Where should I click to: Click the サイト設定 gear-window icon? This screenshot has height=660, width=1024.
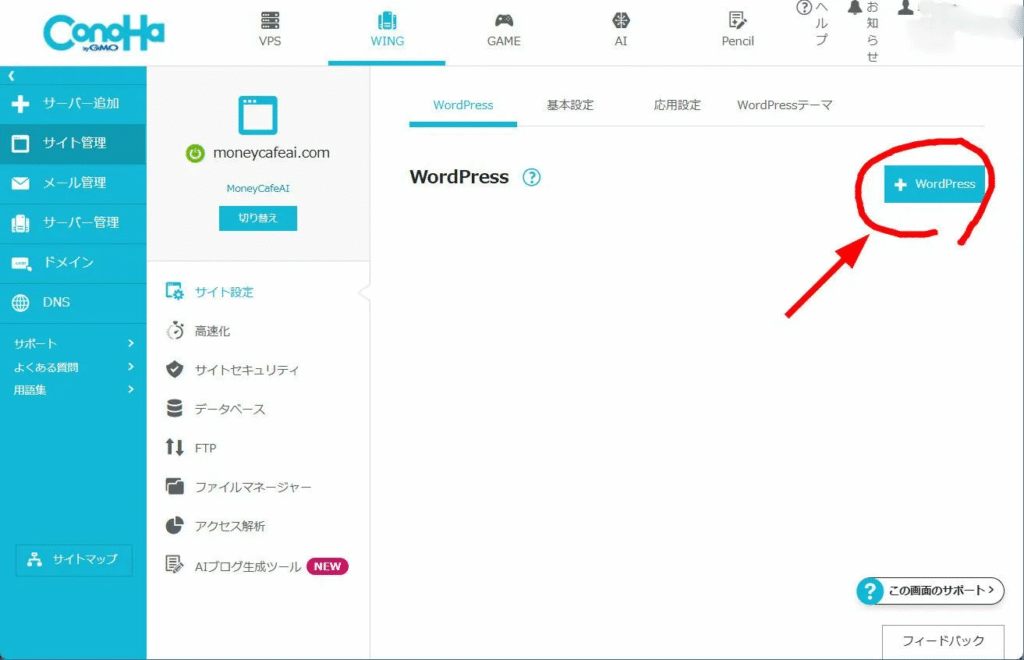174,291
